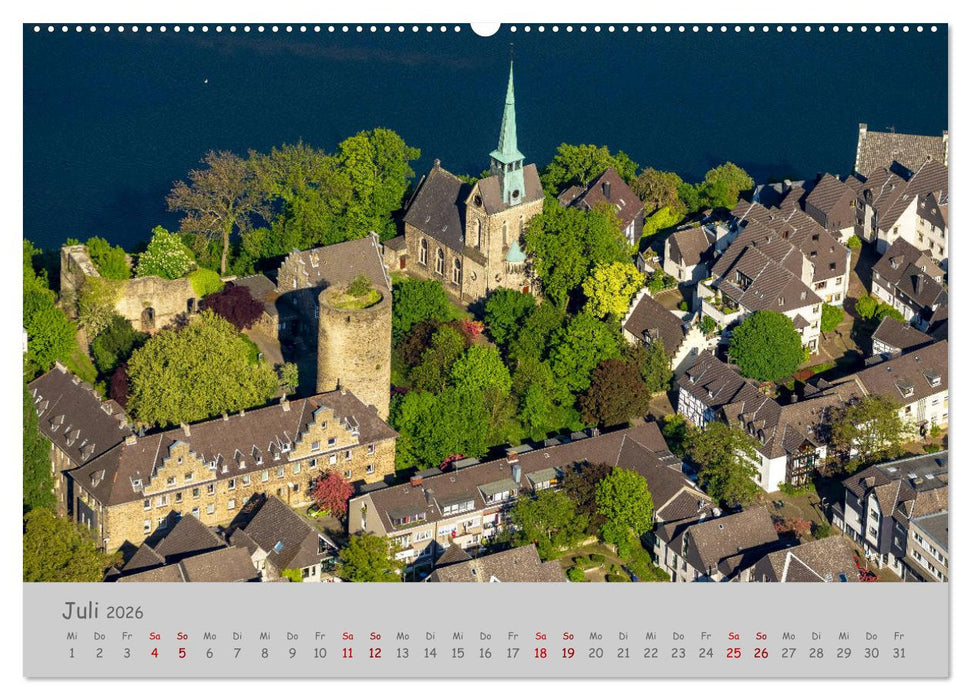Select Saturday the 18th
The height and width of the screenshot is (700, 971).
pyautogui.click(x=540, y=653)
